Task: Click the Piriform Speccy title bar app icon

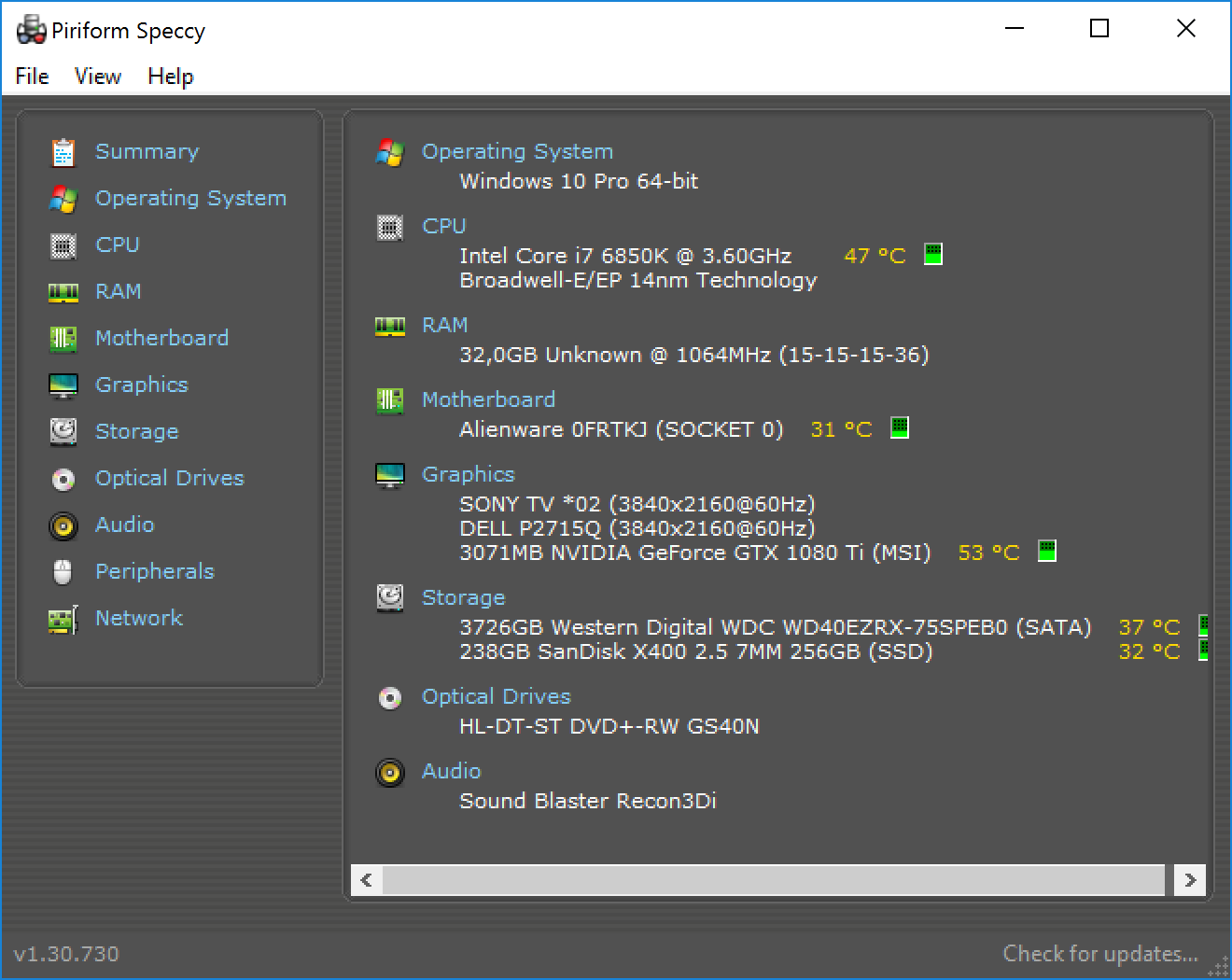Action: tap(31, 29)
